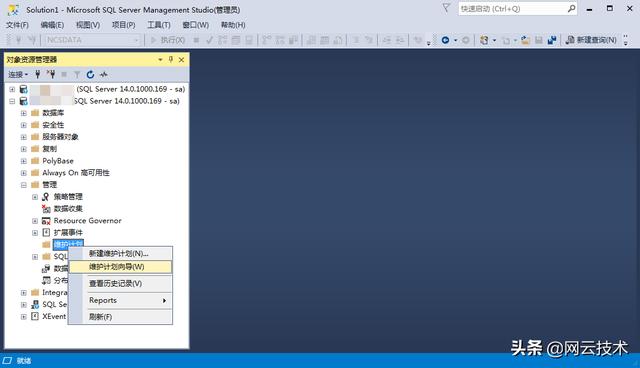Click the 就绪 status bar text

point(24,361)
